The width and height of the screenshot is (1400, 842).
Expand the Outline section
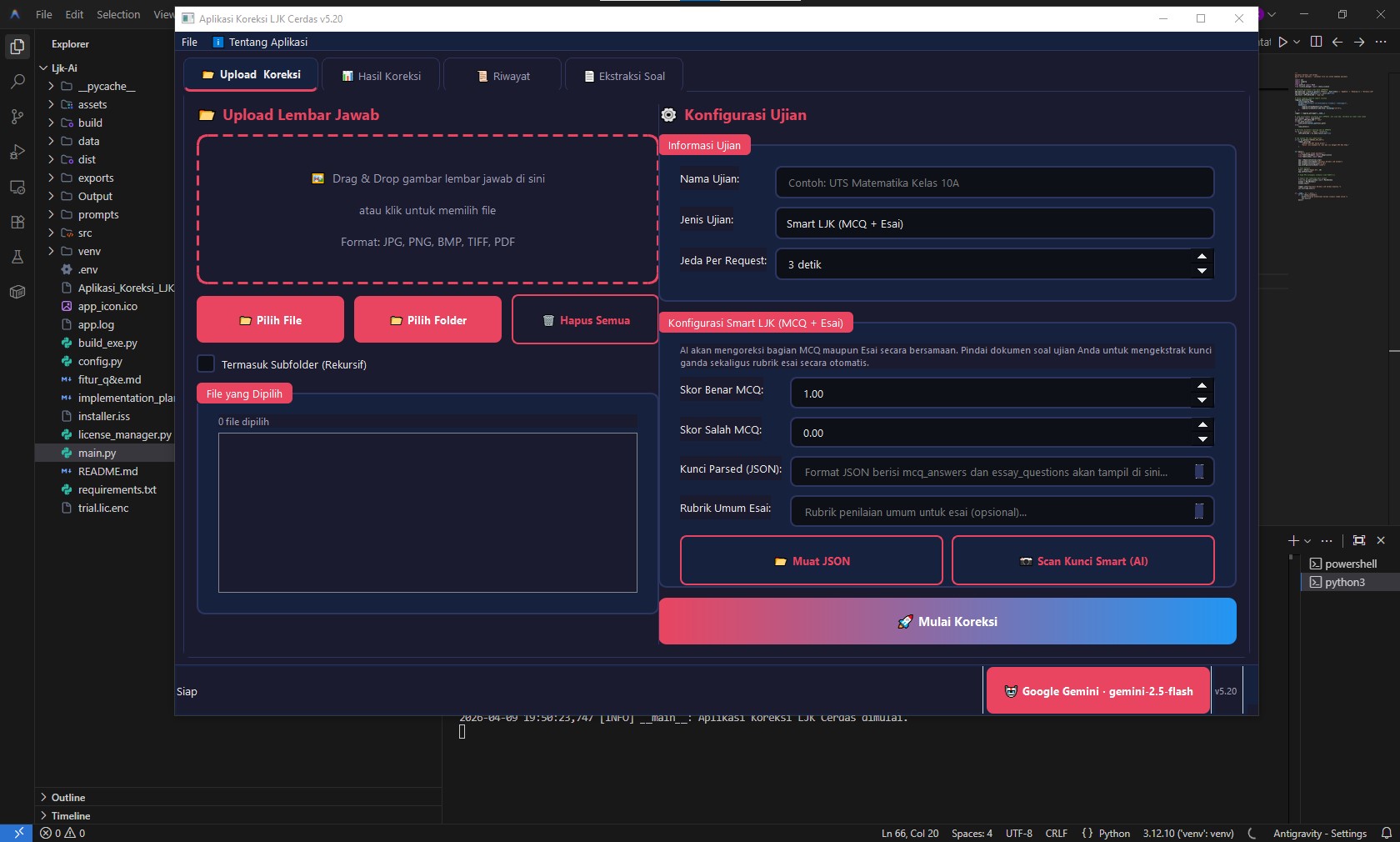coord(67,797)
